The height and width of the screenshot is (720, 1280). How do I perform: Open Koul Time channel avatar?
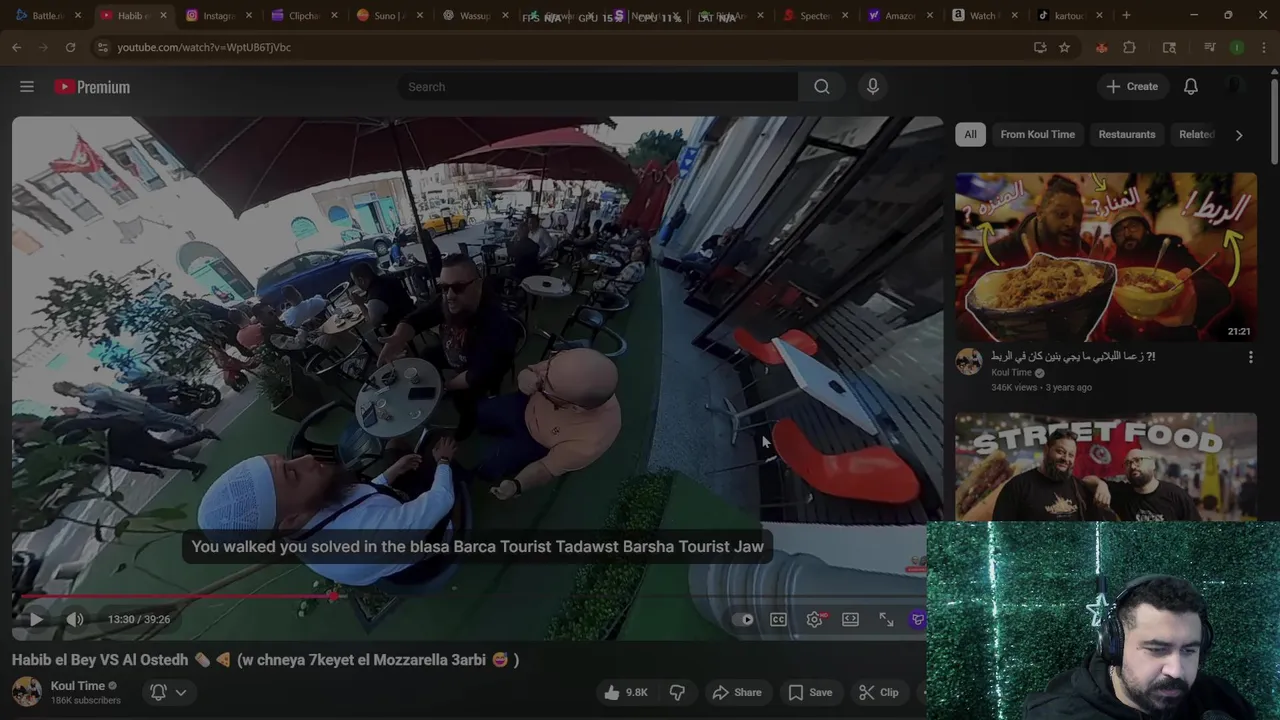click(26, 692)
